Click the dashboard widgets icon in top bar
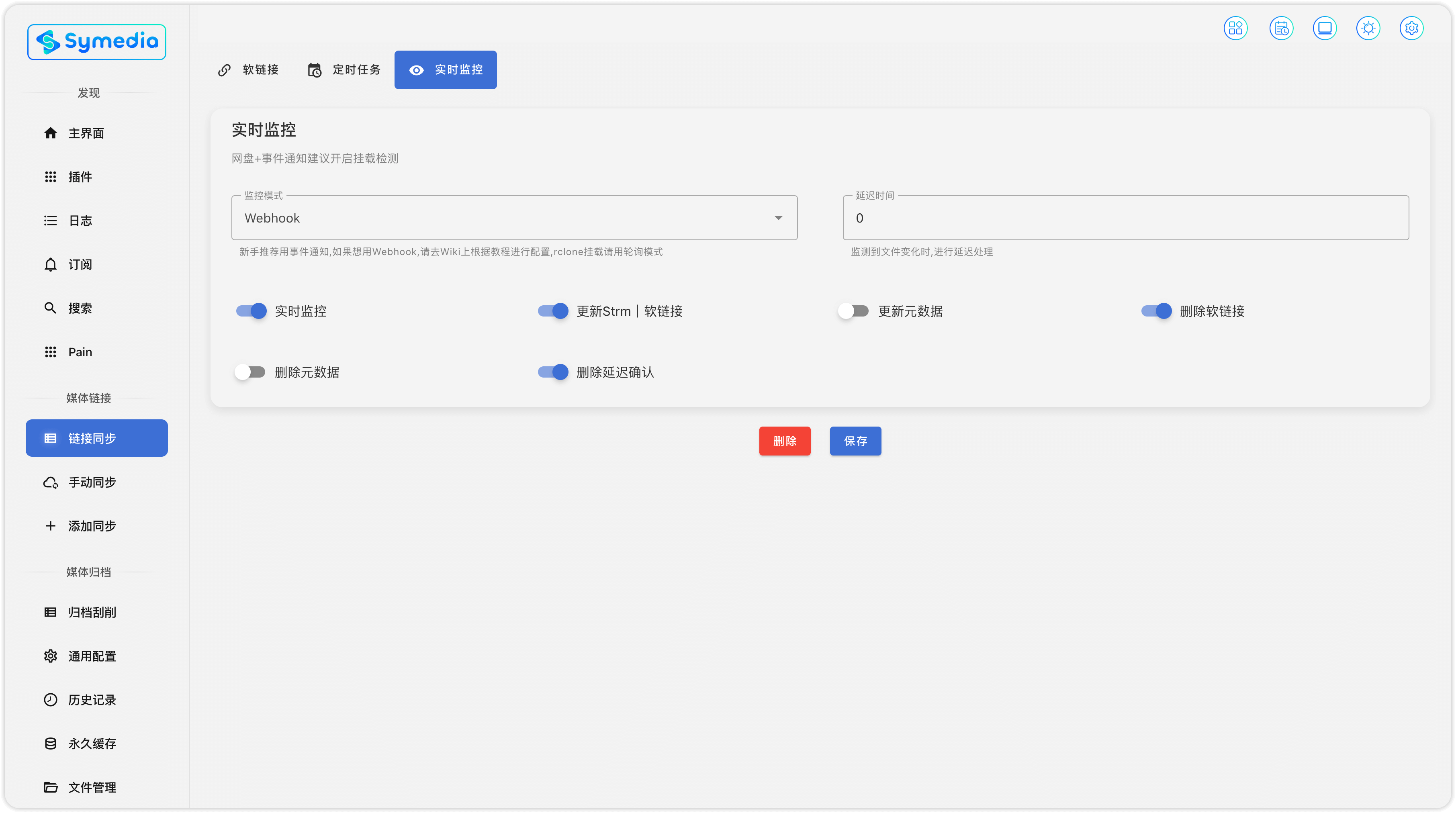Image resolution: width=1456 pixels, height=813 pixels. (x=1235, y=28)
